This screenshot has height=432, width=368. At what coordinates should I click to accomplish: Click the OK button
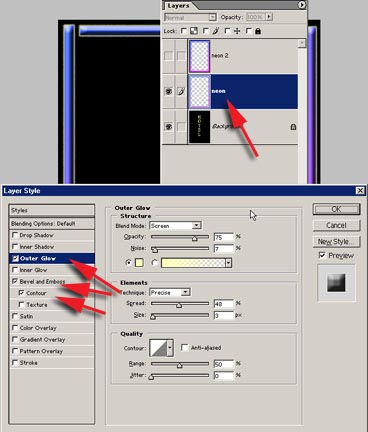[336, 209]
